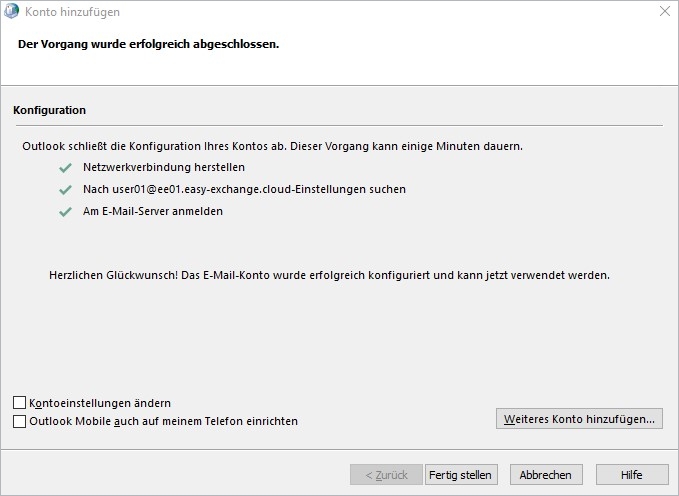Click the Outlook icon in the title bar

[11, 11]
